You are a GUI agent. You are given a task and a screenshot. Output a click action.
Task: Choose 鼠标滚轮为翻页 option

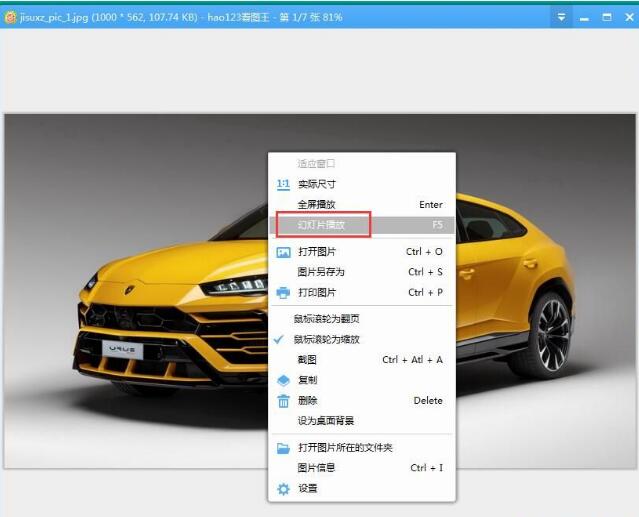click(x=362, y=319)
